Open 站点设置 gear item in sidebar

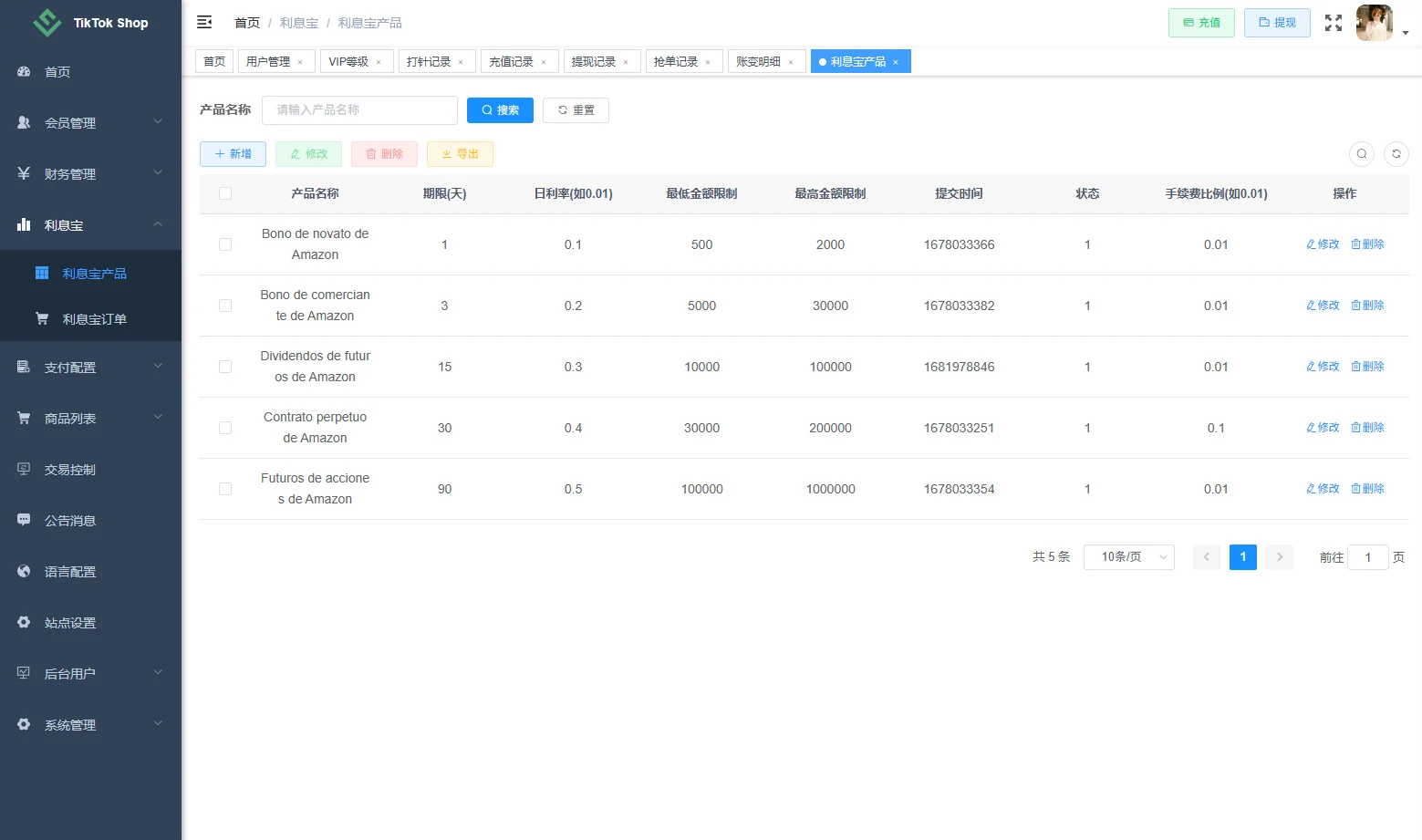coord(90,623)
